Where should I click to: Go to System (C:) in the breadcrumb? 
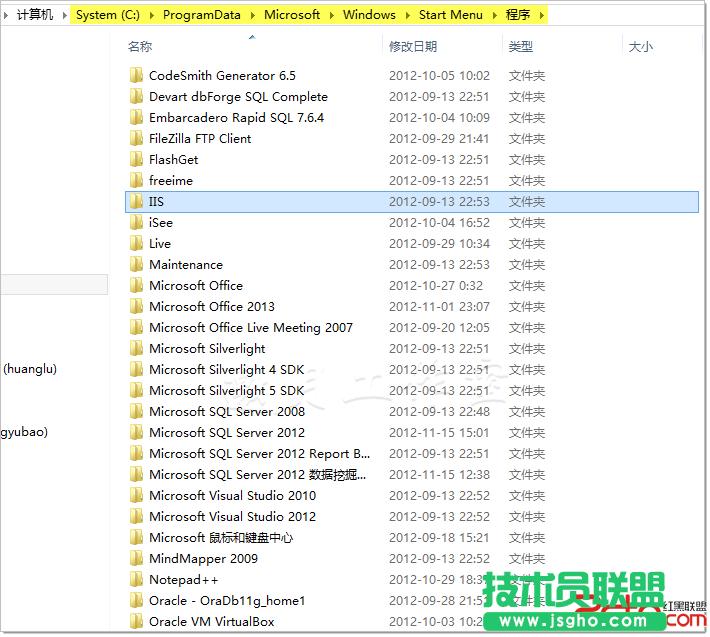coord(108,15)
